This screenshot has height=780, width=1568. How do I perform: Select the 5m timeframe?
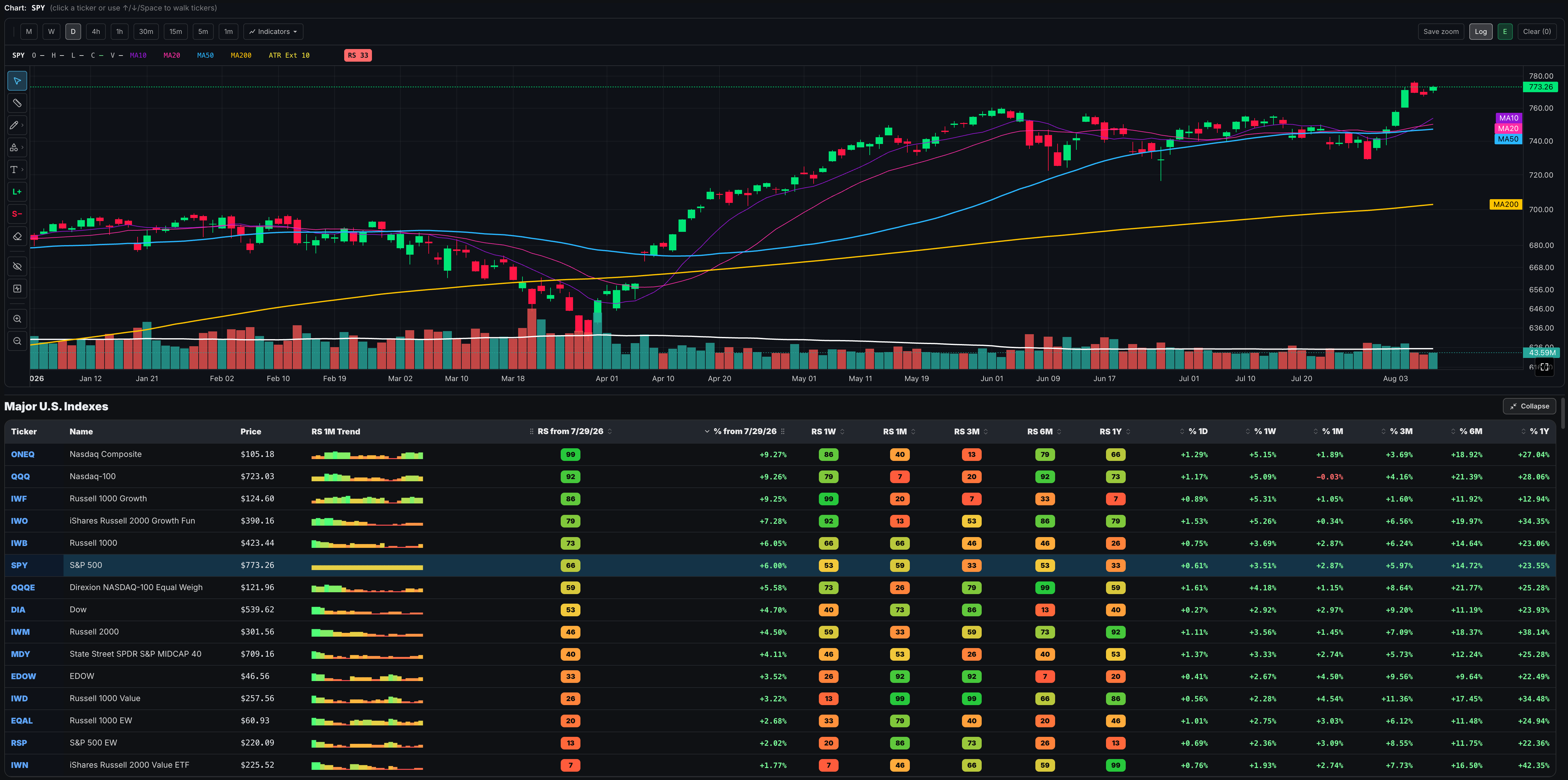(203, 32)
